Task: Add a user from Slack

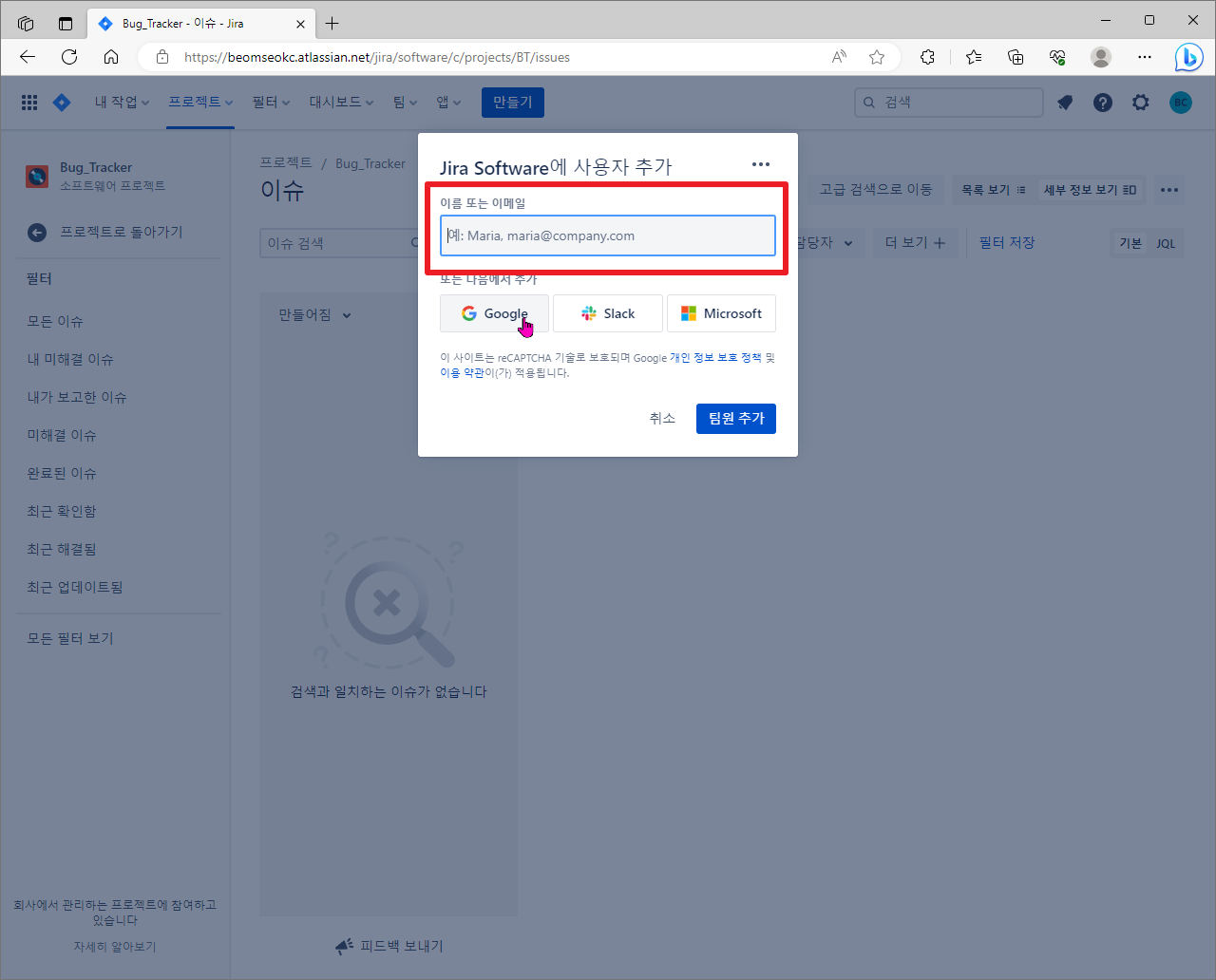Action: [608, 313]
